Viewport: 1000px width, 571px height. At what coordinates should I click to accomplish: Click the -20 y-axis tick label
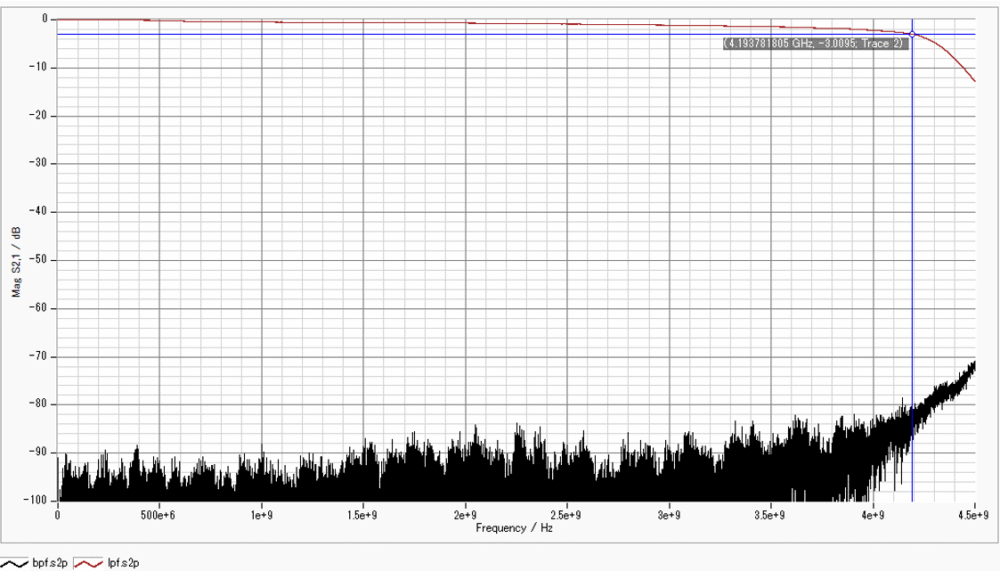pos(40,116)
